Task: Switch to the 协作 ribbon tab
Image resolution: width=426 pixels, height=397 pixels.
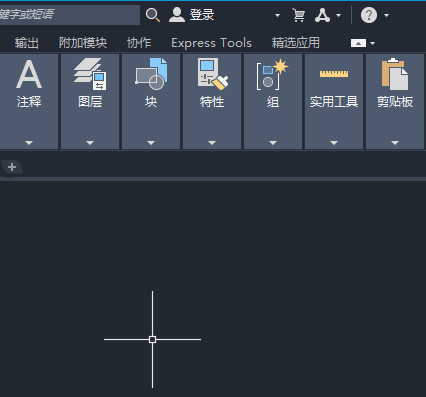Action: (139, 43)
